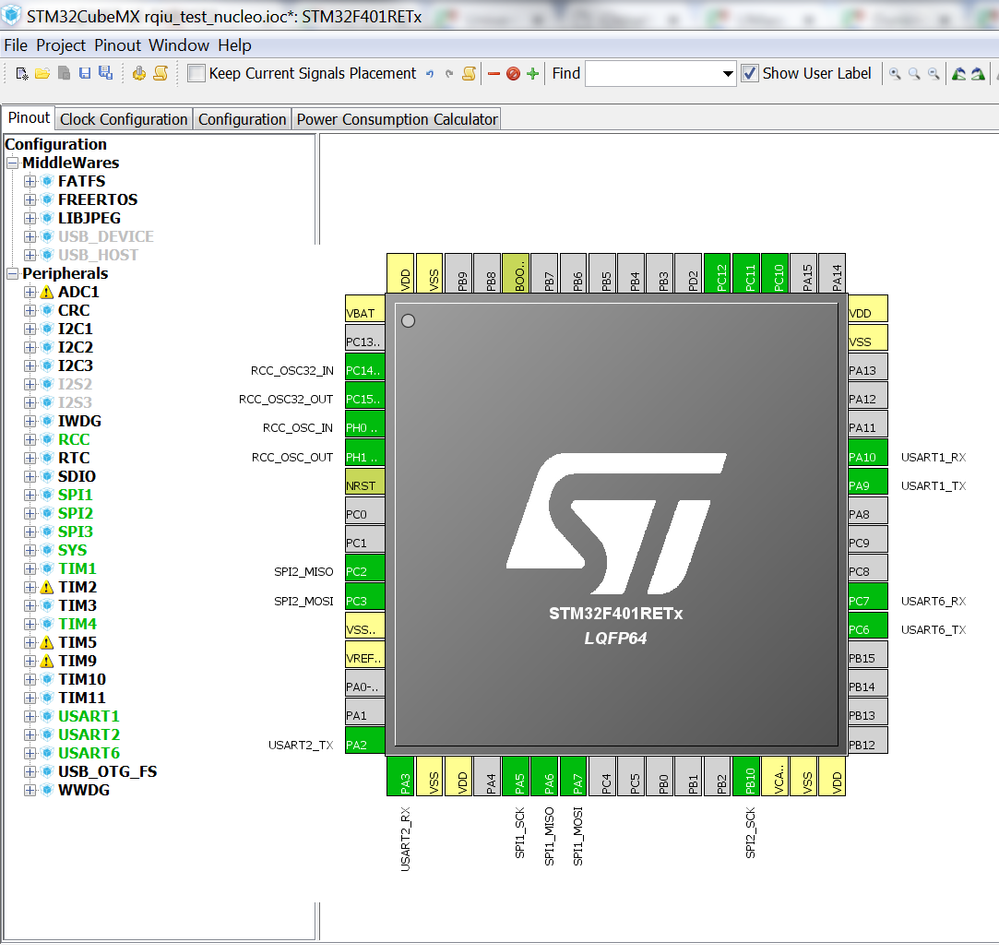Viewport: 999px width, 945px height.
Task: Open the Power Consumption Calculator tab
Action: (397, 120)
